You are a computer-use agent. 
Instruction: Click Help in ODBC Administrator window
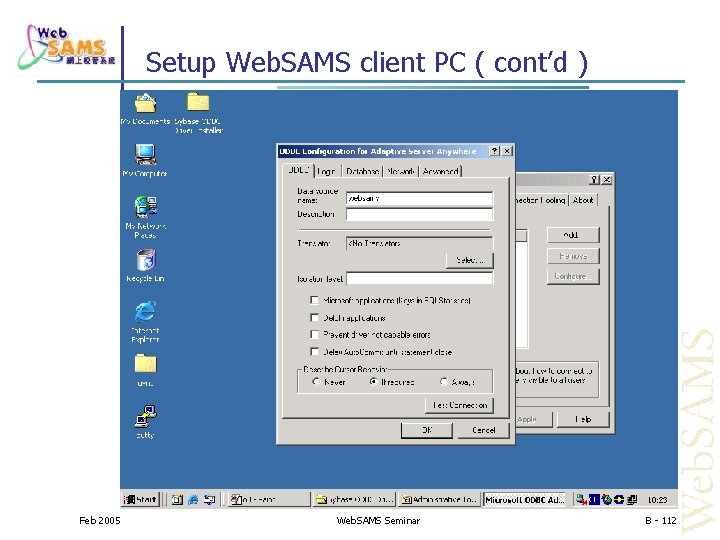tap(583, 419)
